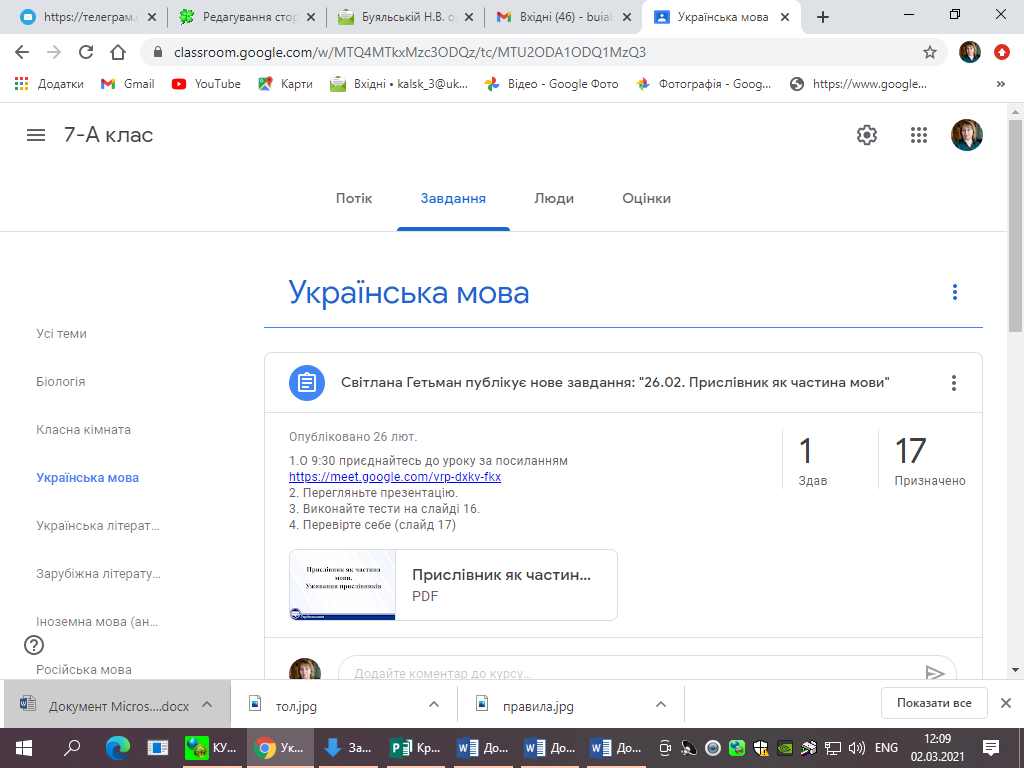Open three-dot menu for Українська мова topic
Viewport: 1024px width, 768px height.
[955, 292]
